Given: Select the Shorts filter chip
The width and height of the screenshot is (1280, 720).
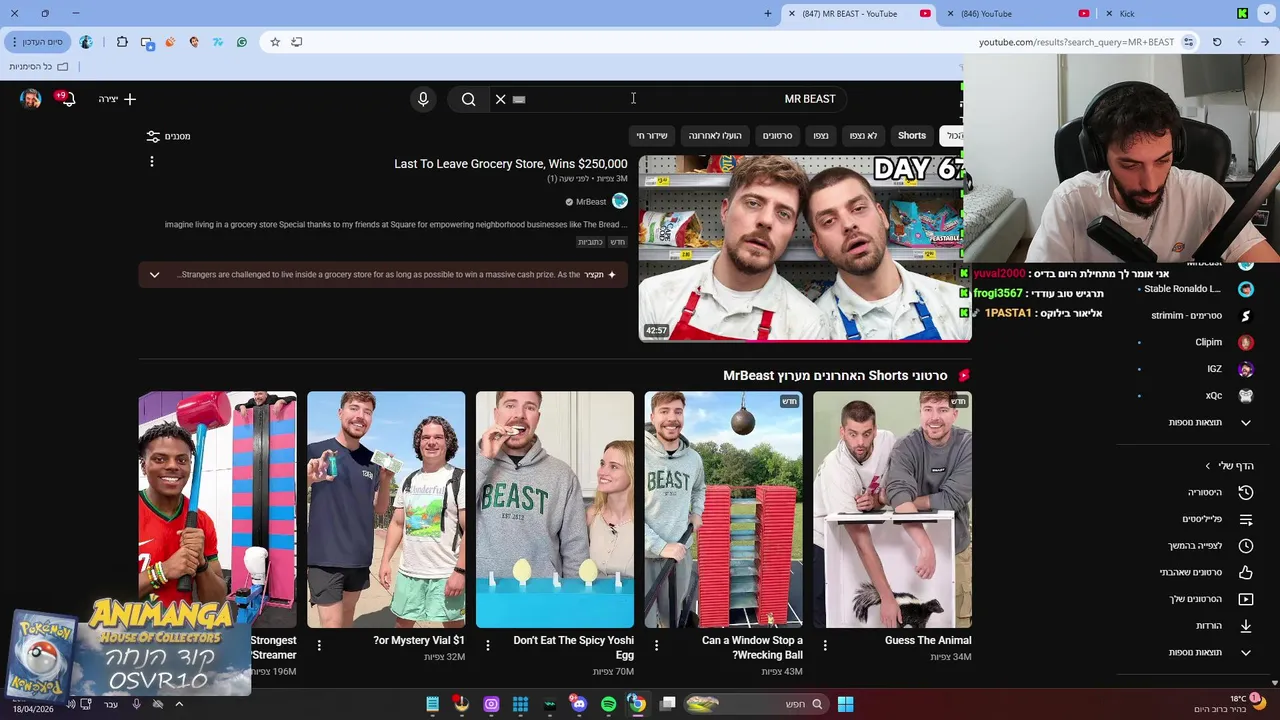Looking at the screenshot, I should point(912,135).
